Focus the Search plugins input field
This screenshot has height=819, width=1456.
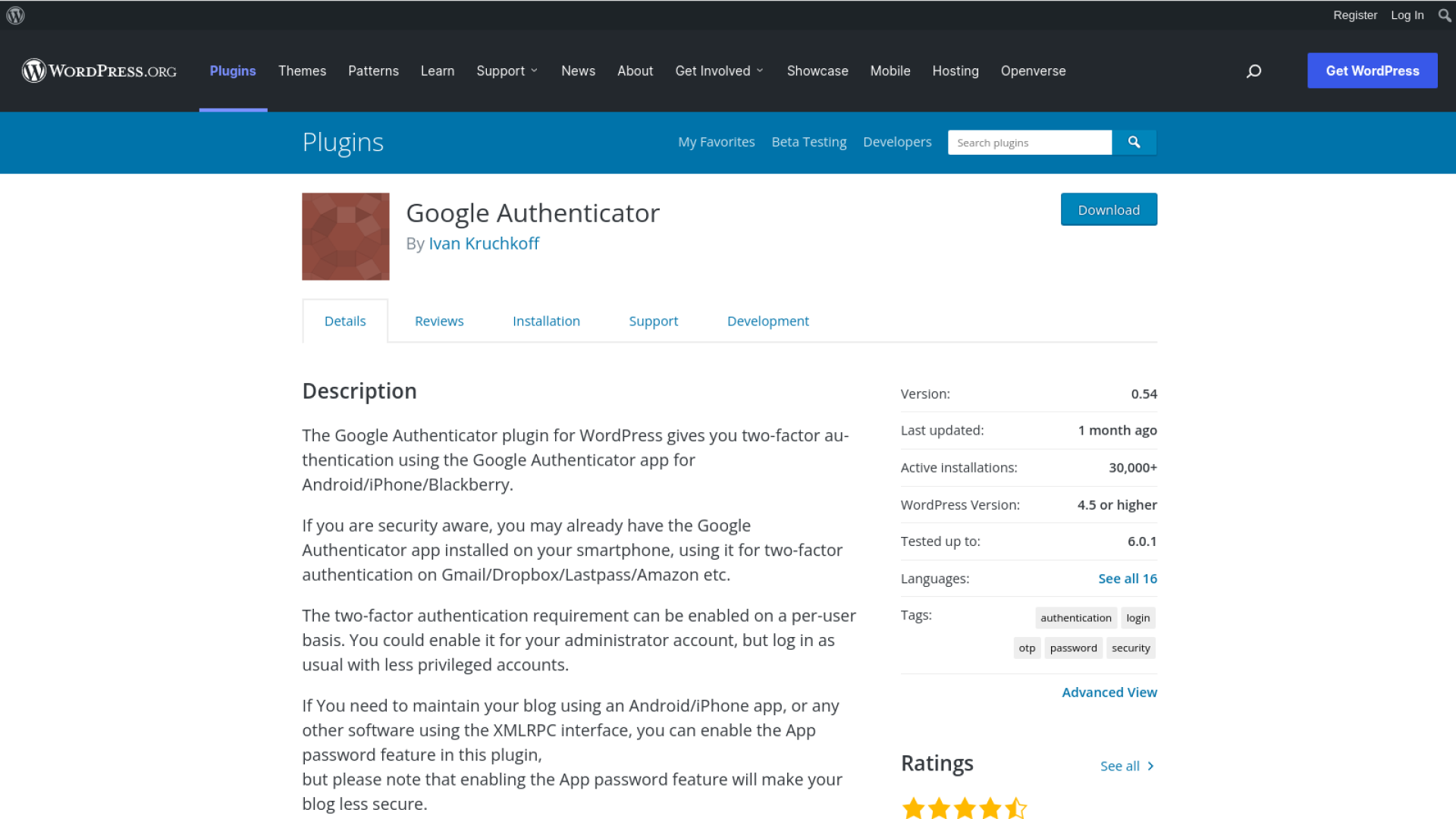1029,143
